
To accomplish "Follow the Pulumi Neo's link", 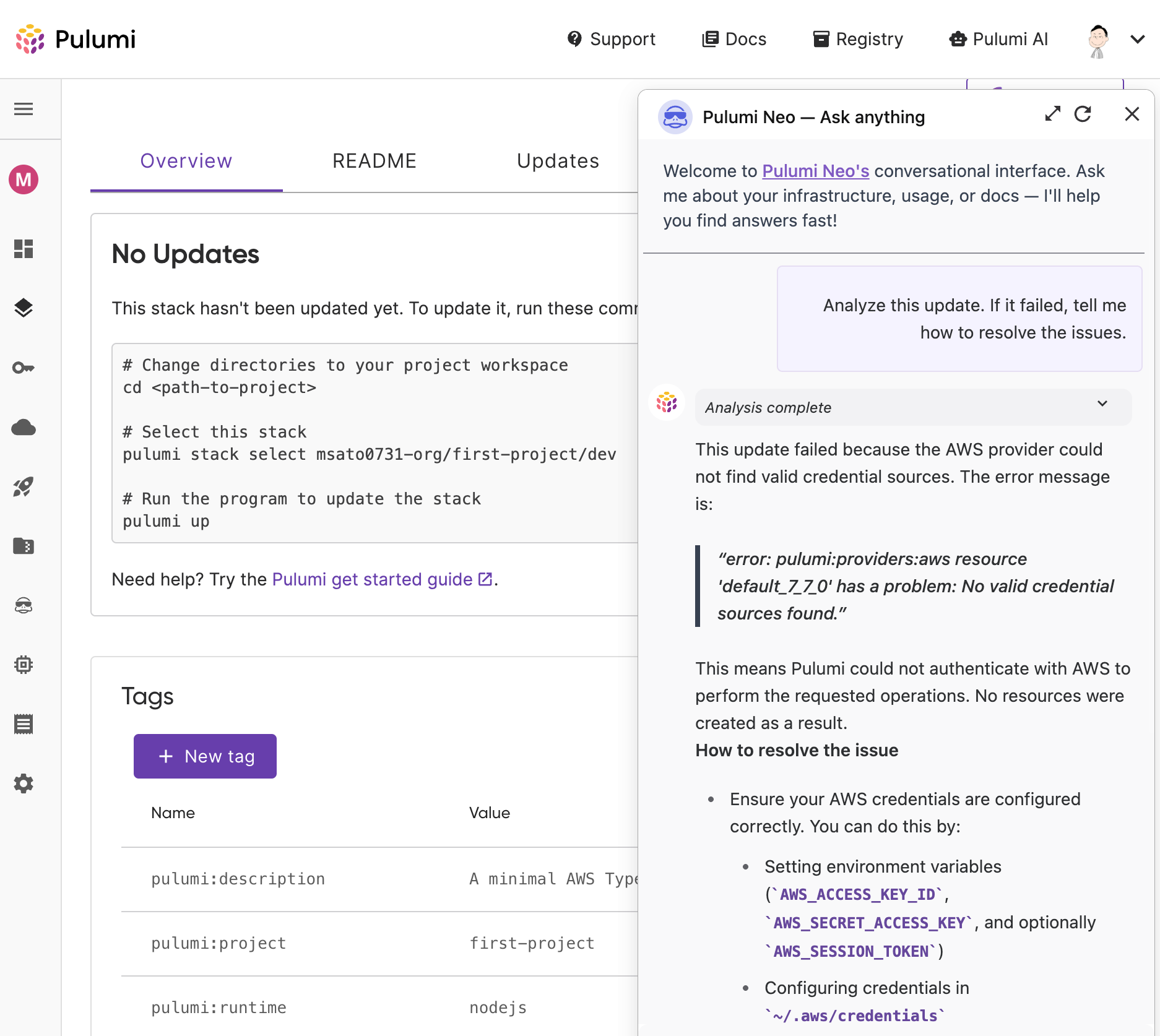I will coord(815,171).
